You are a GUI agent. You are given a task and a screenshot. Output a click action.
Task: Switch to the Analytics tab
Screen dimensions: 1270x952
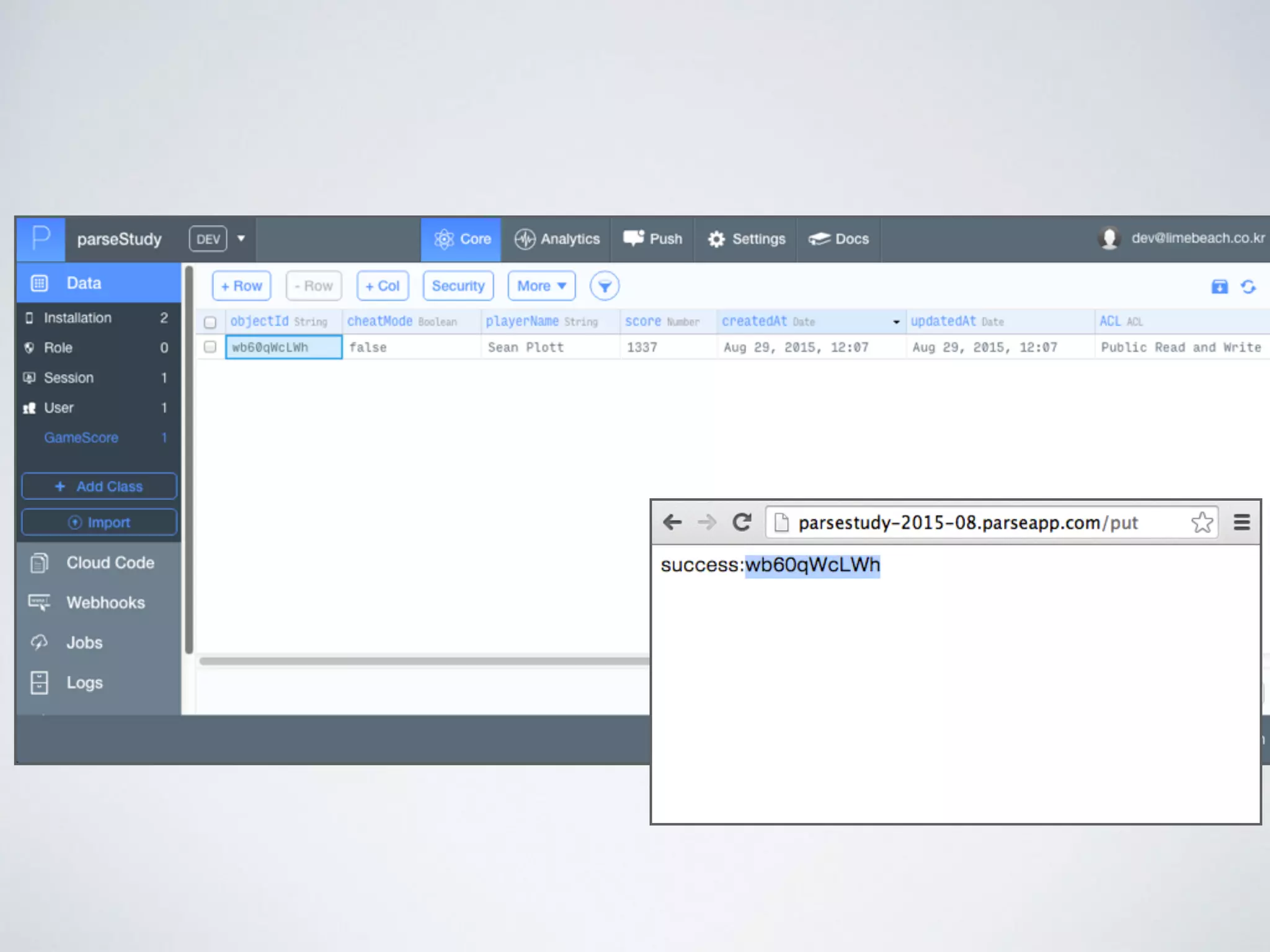point(557,239)
